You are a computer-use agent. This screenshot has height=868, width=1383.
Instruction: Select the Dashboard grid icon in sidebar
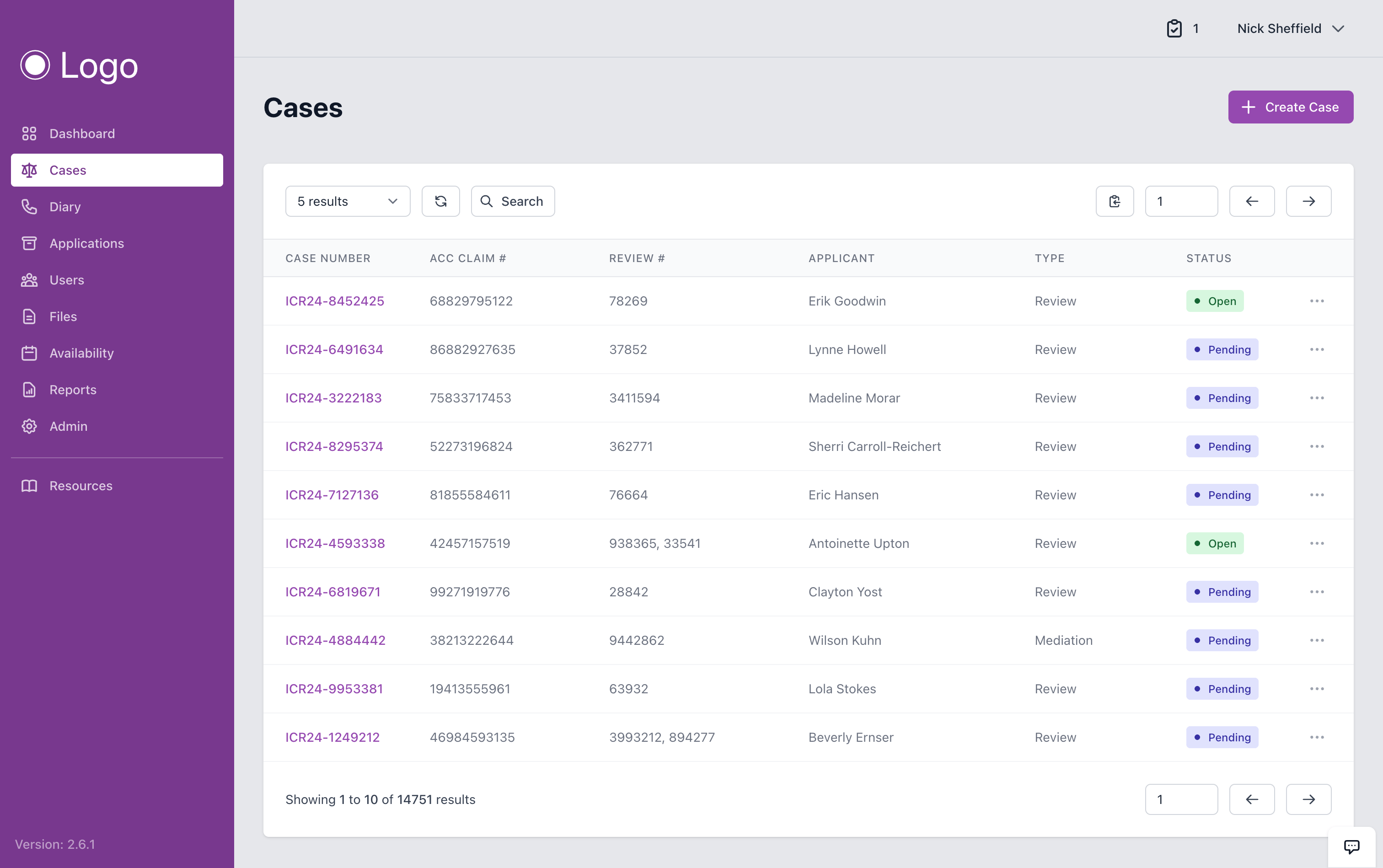(29, 133)
